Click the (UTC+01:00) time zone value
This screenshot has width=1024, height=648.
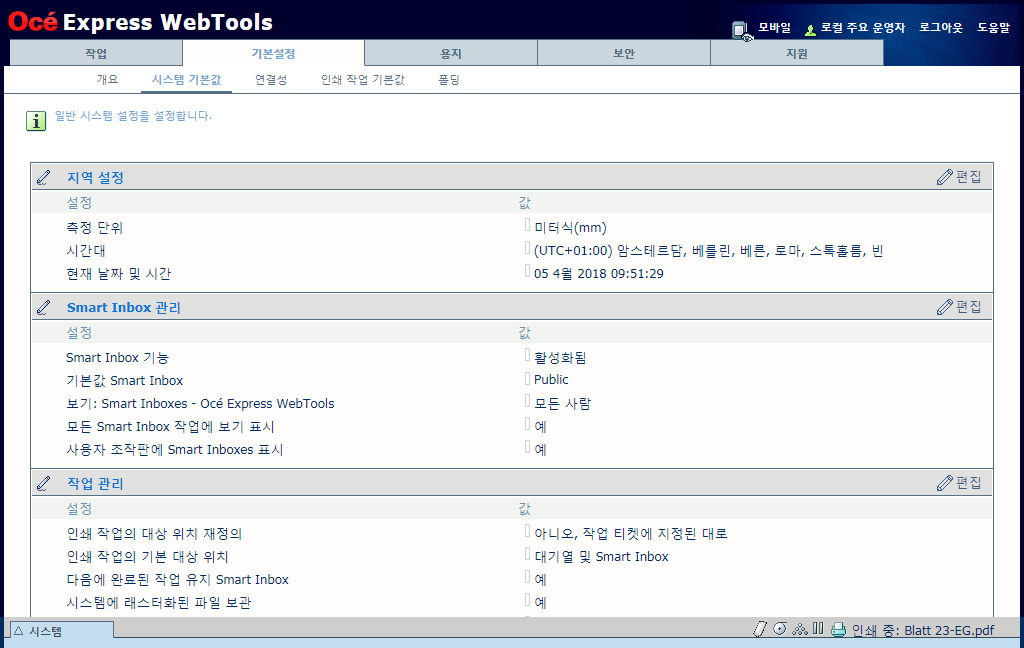(709, 251)
